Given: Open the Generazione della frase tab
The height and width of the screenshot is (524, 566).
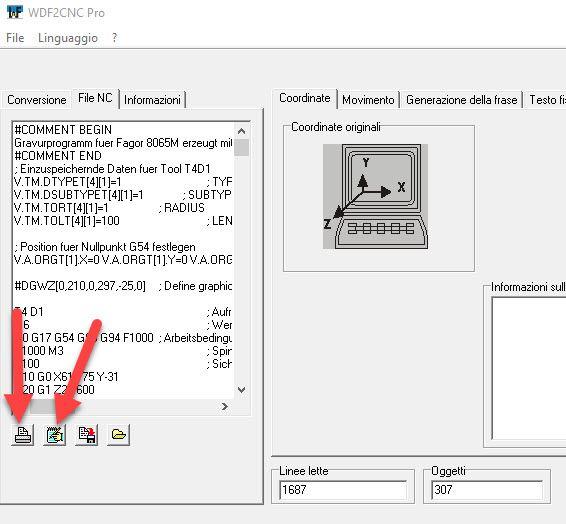Looking at the screenshot, I should click(461, 100).
